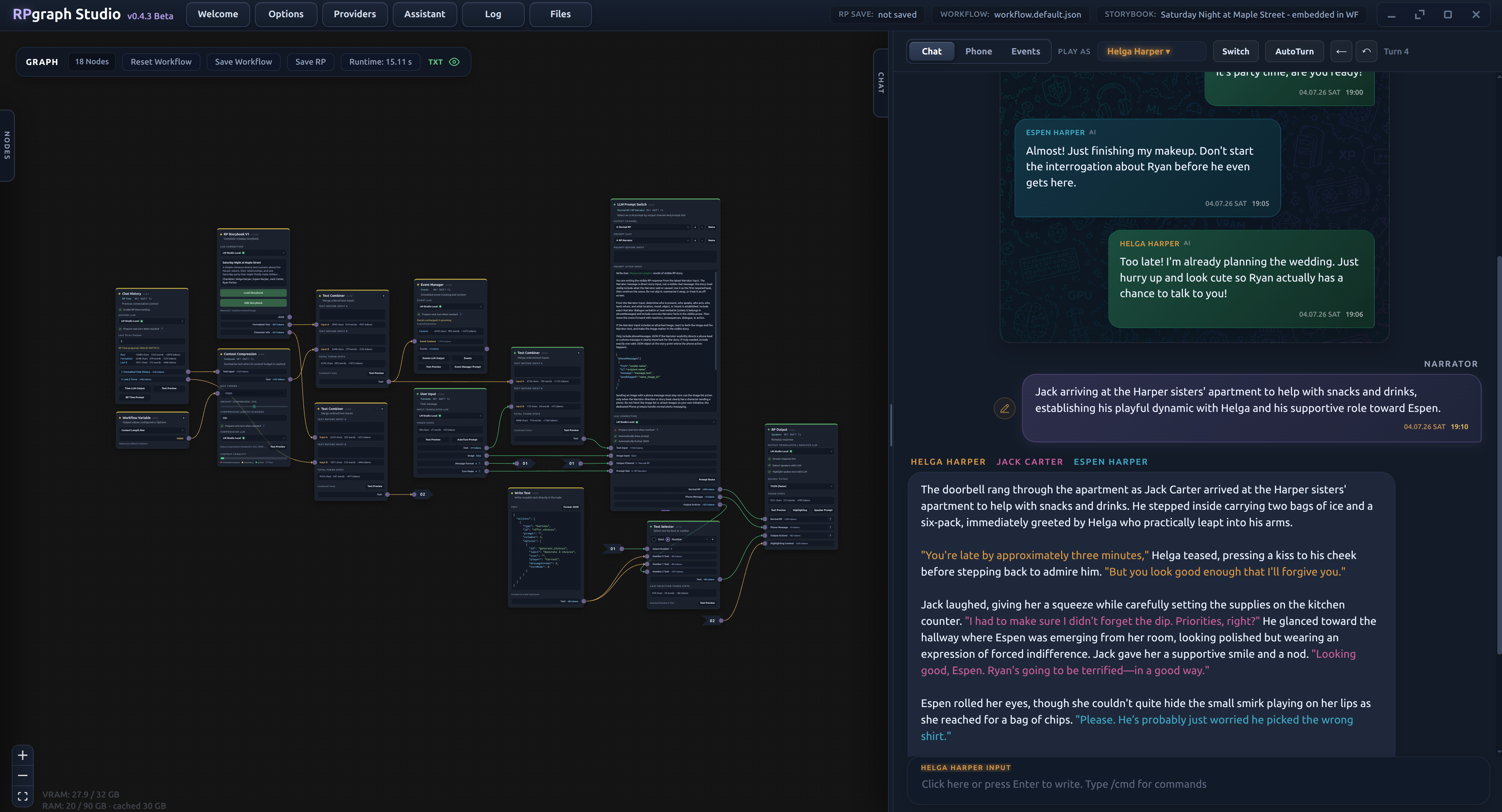Click the Helga Harper input field
This screenshot has height=812, width=1502.
pyautogui.click(x=1198, y=784)
